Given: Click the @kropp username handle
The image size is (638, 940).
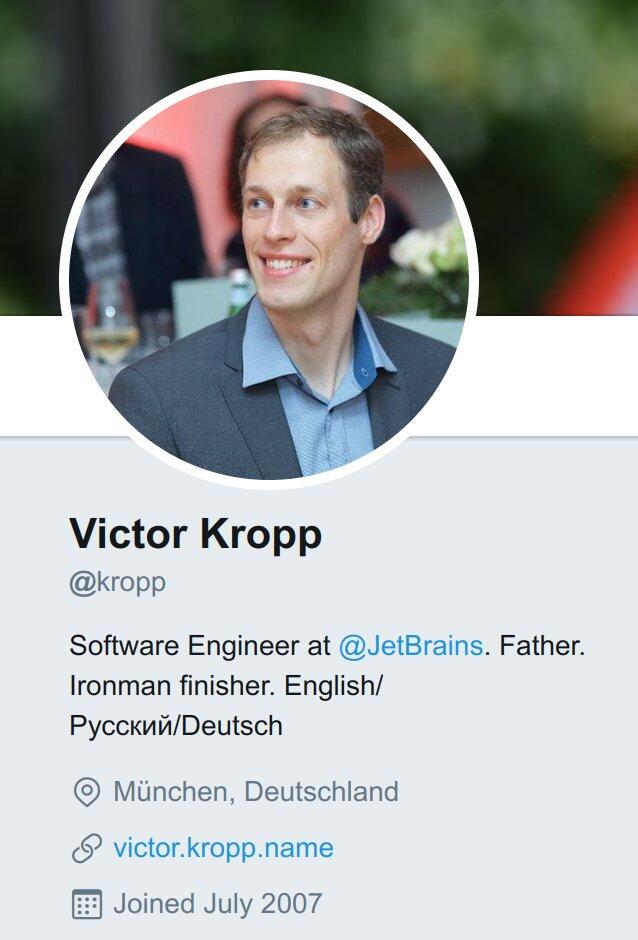Looking at the screenshot, I should click(118, 582).
